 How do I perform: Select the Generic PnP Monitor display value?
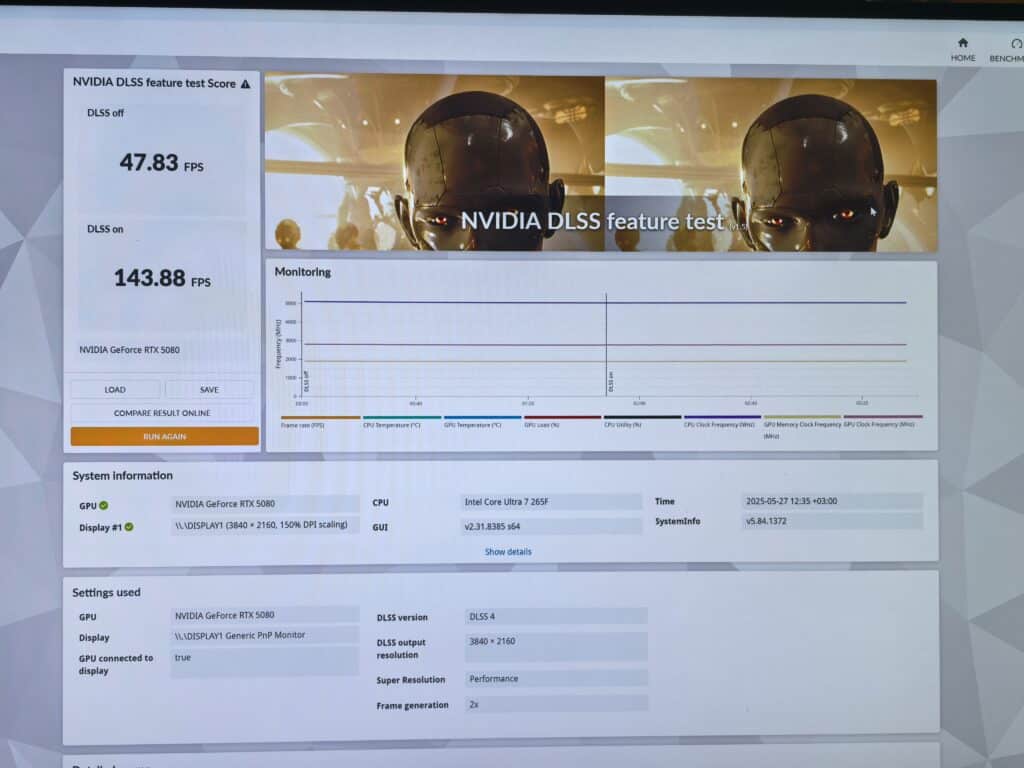(264, 635)
